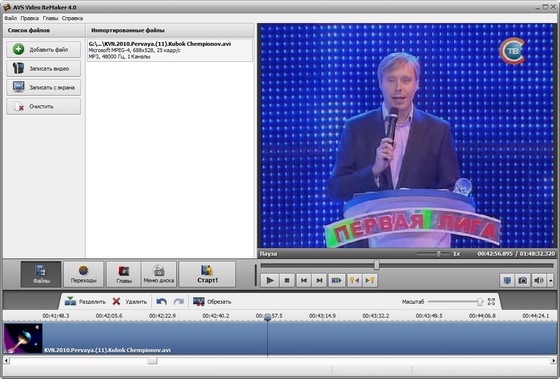Undo the last action on the timeline toolbar
This screenshot has height=379, width=560.
point(161,302)
